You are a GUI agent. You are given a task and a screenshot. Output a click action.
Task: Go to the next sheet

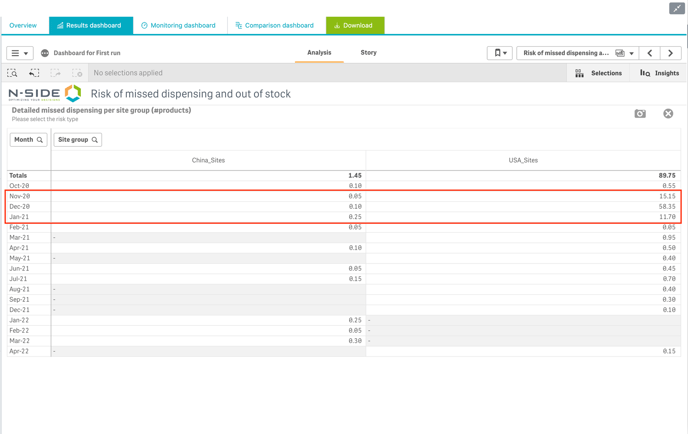[670, 53]
